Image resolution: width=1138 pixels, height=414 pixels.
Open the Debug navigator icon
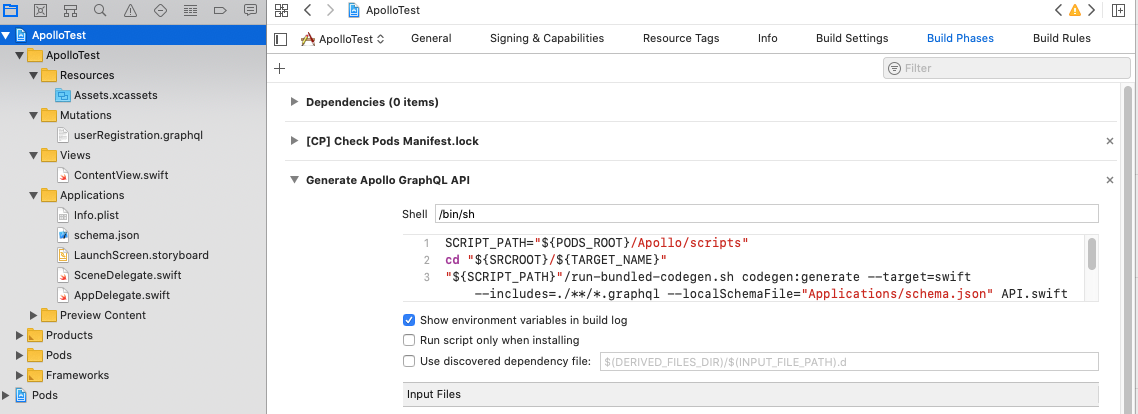tap(190, 10)
